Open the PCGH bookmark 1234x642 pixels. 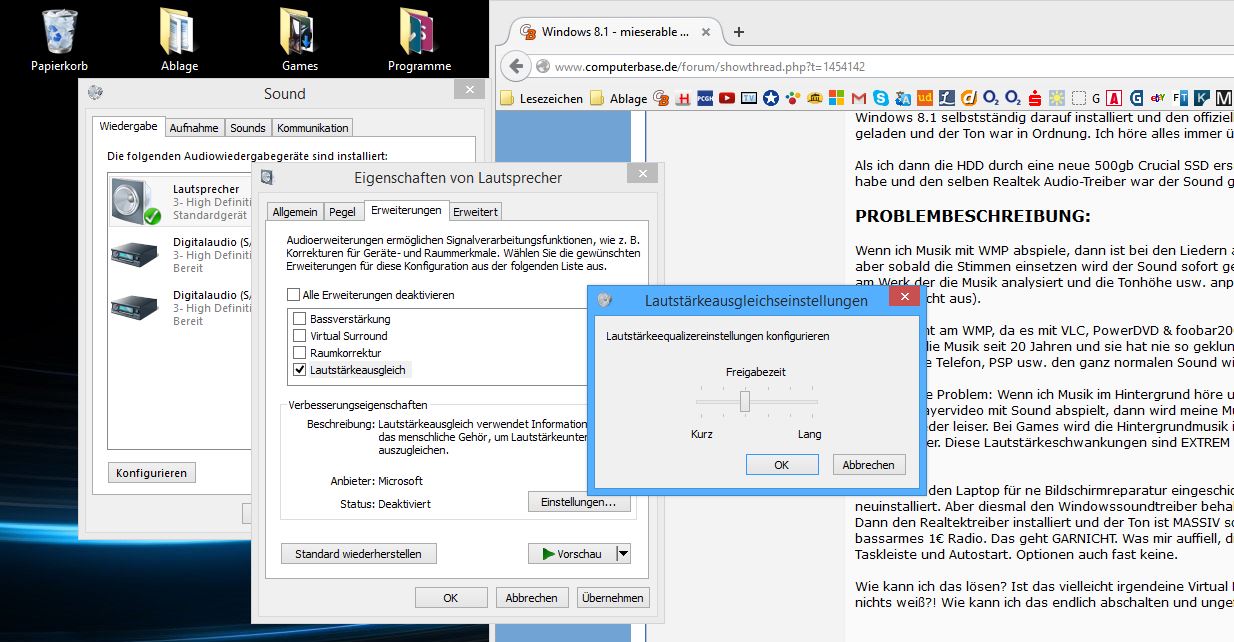(x=705, y=98)
